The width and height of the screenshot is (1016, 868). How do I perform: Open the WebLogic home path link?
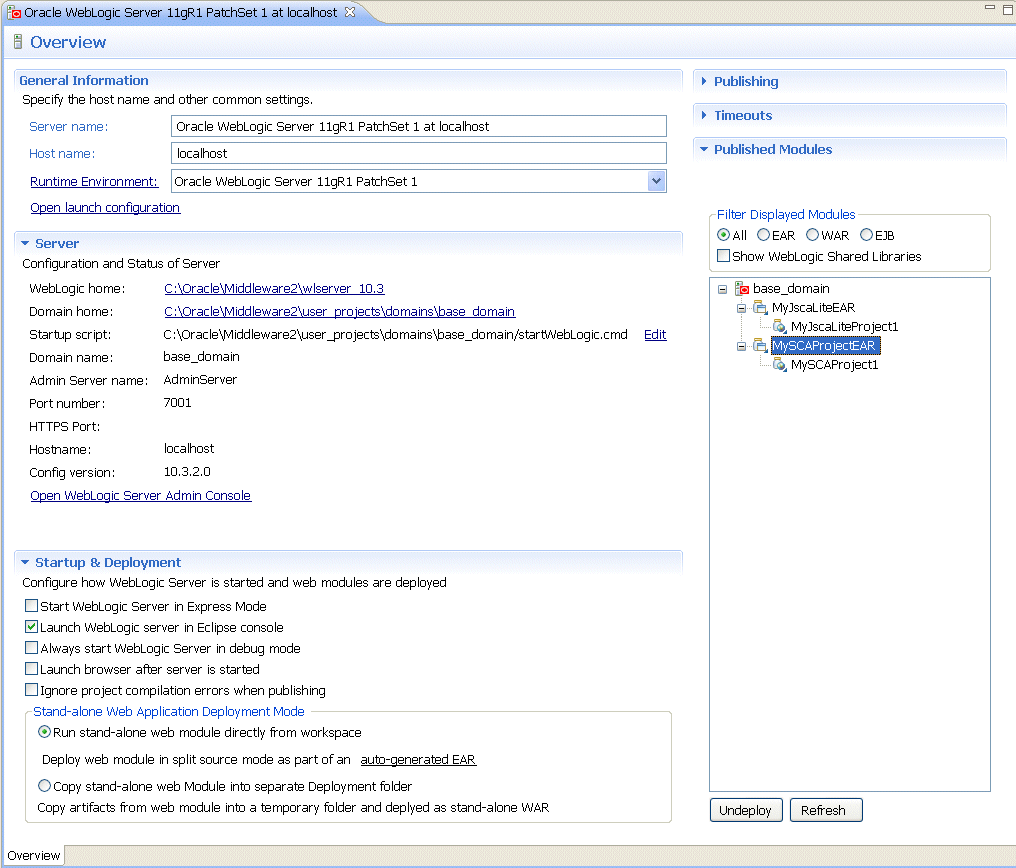[274, 288]
